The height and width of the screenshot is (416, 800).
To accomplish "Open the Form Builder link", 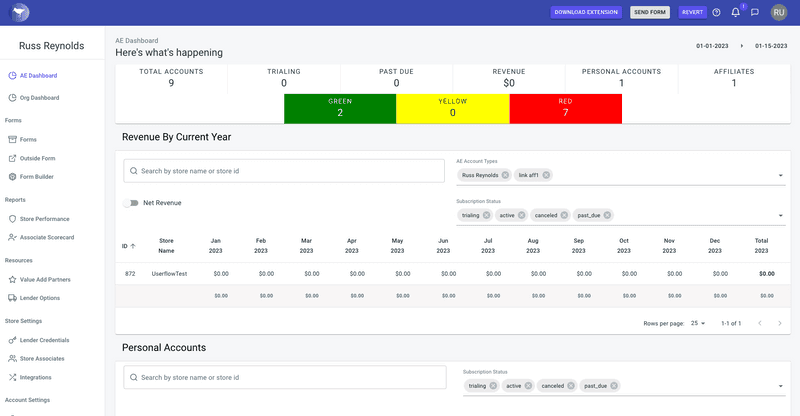I will 36,177.
